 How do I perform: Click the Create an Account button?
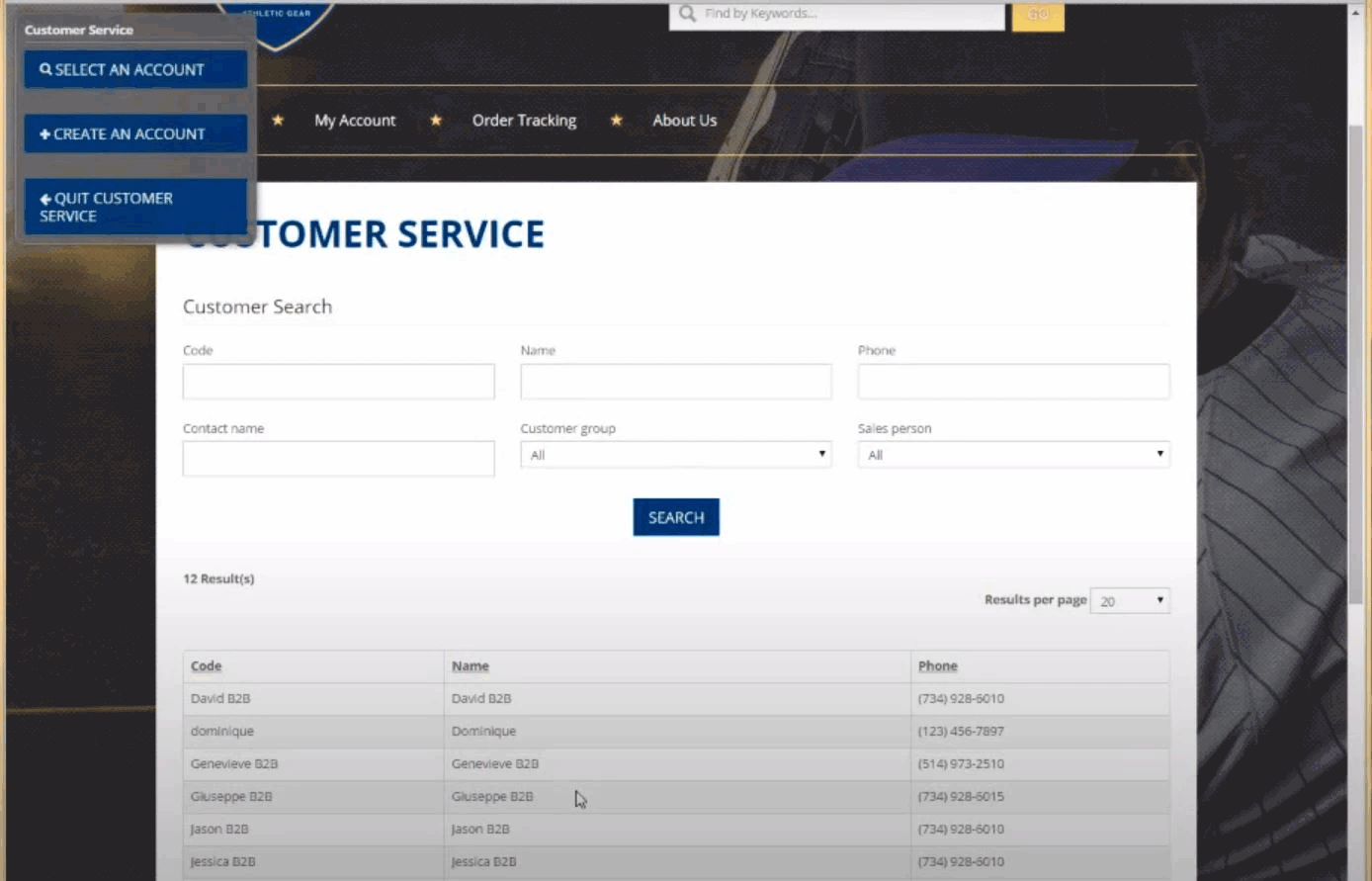click(135, 133)
